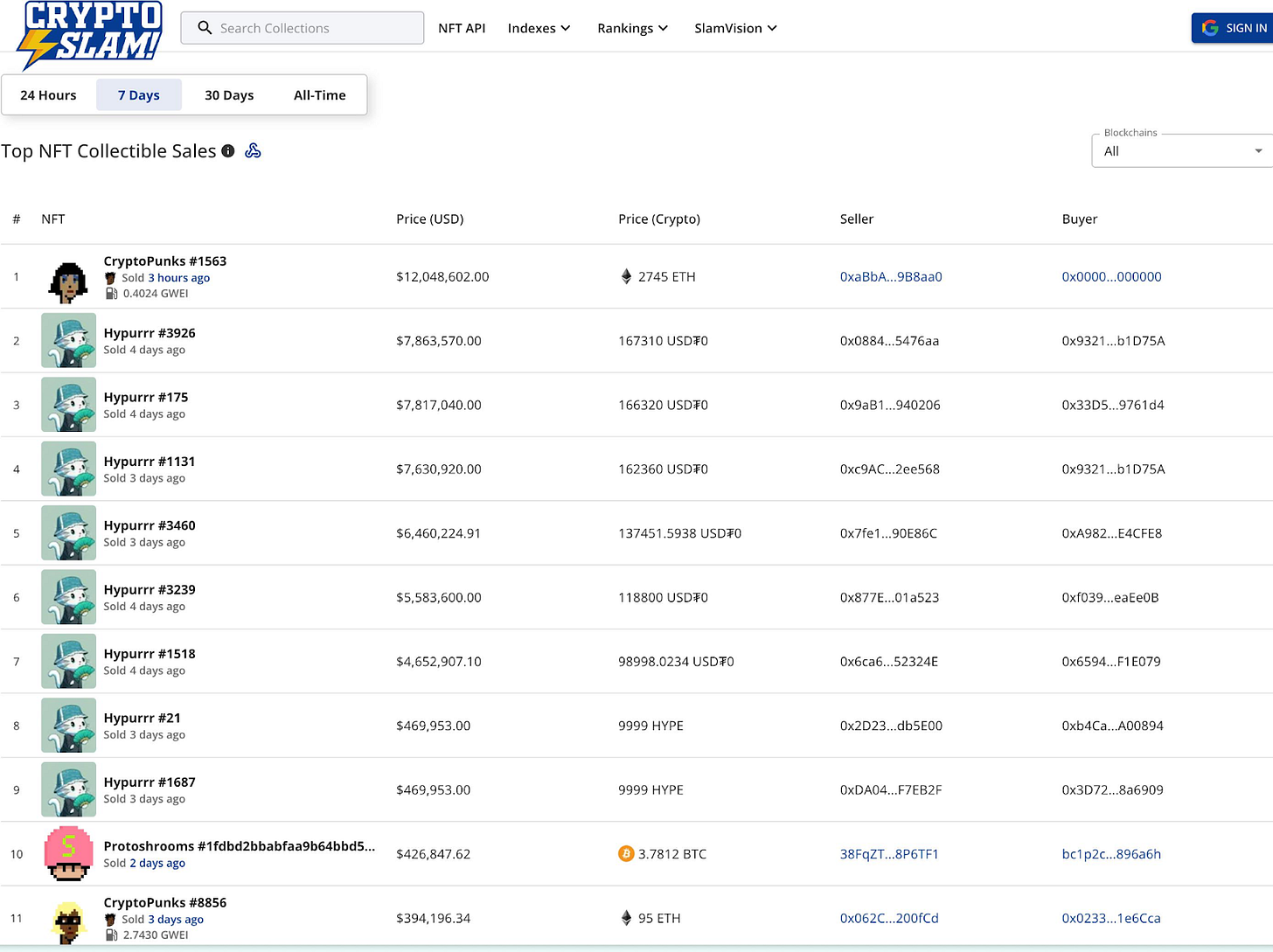Viewport: 1273px width, 952px height.
Task: Open the CryptoPunks #8856 thumbnail
Action: (68, 922)
